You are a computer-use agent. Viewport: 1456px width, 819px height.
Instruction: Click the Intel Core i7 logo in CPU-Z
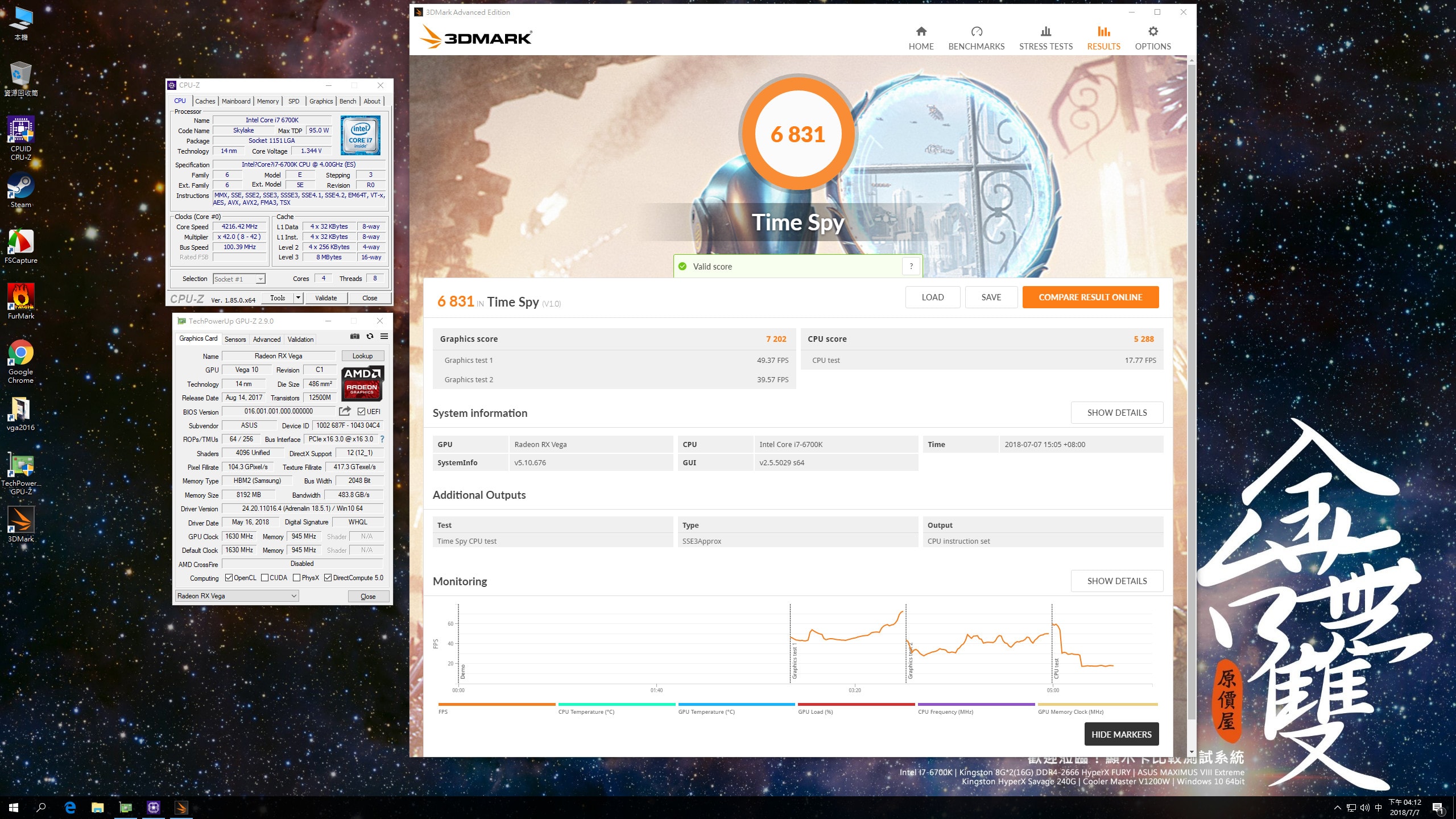point(361,135)
